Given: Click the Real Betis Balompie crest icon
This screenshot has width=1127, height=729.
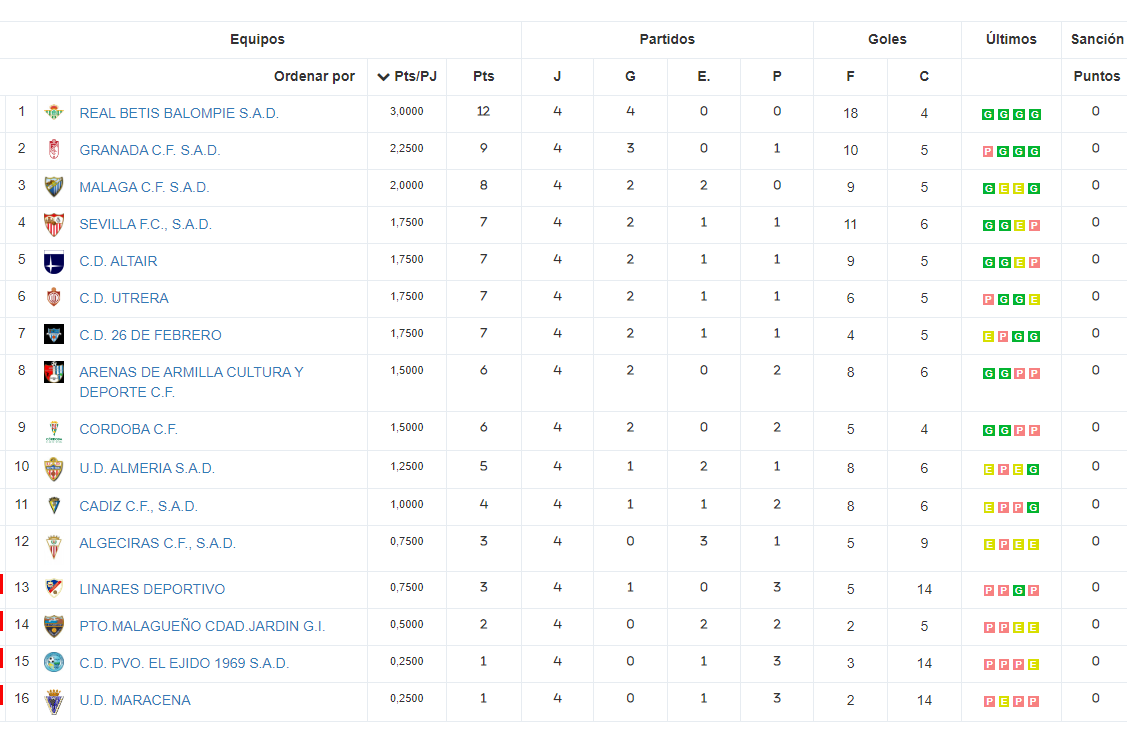Looking at the screenshot, I should [54, 112].
